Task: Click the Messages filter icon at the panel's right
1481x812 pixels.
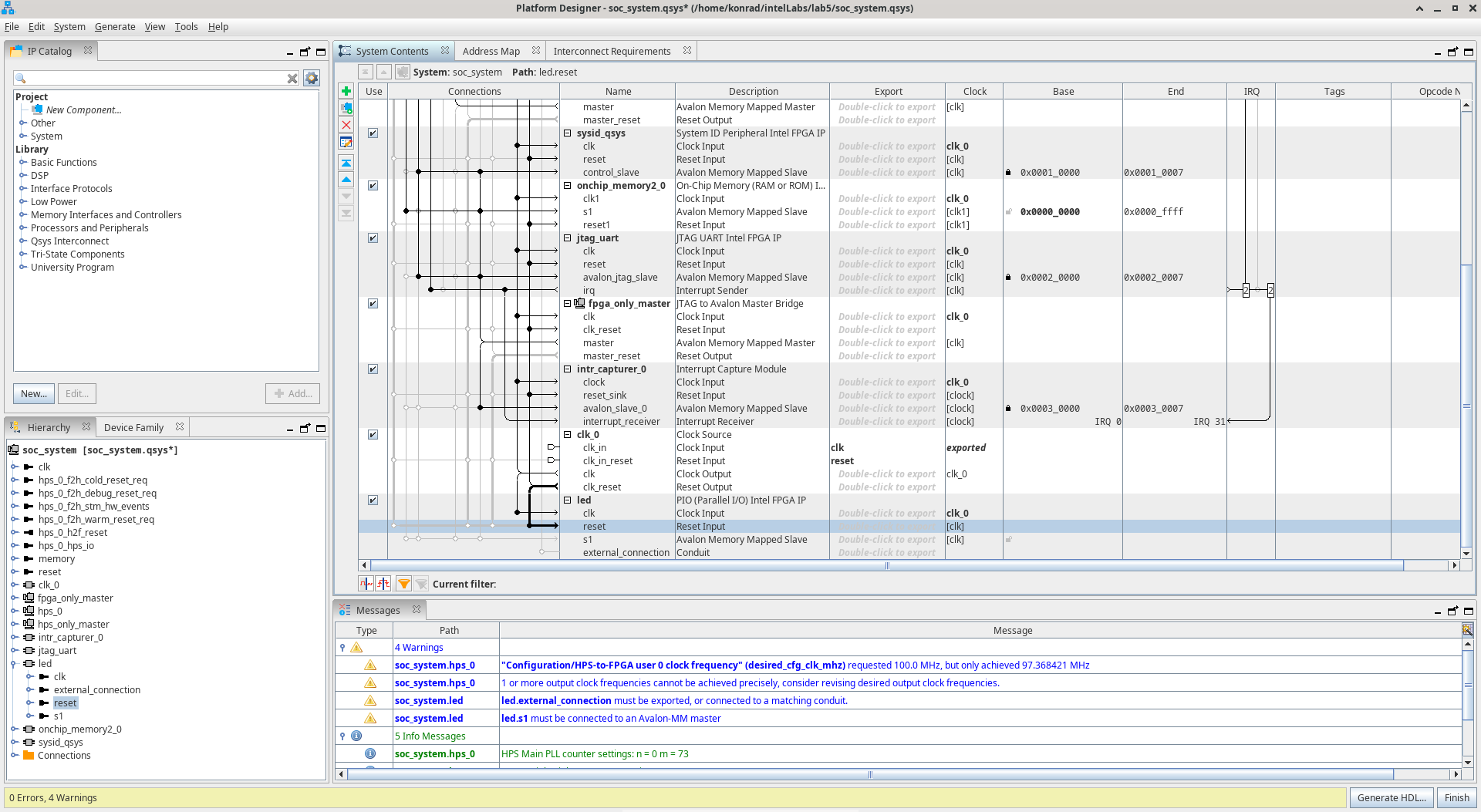Action: pyautogui.click(x=1467, y=630)
